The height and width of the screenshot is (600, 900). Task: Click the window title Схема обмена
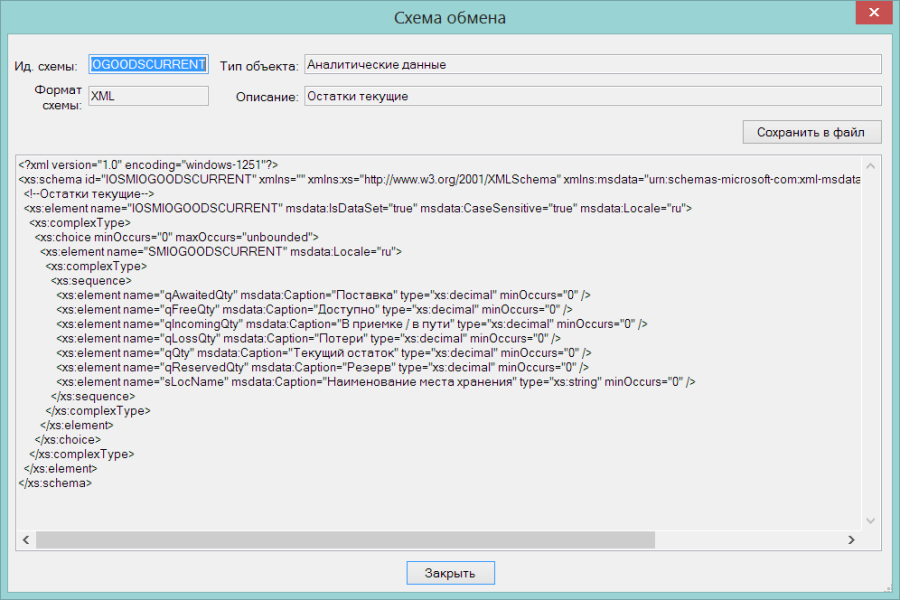(450, 18)
